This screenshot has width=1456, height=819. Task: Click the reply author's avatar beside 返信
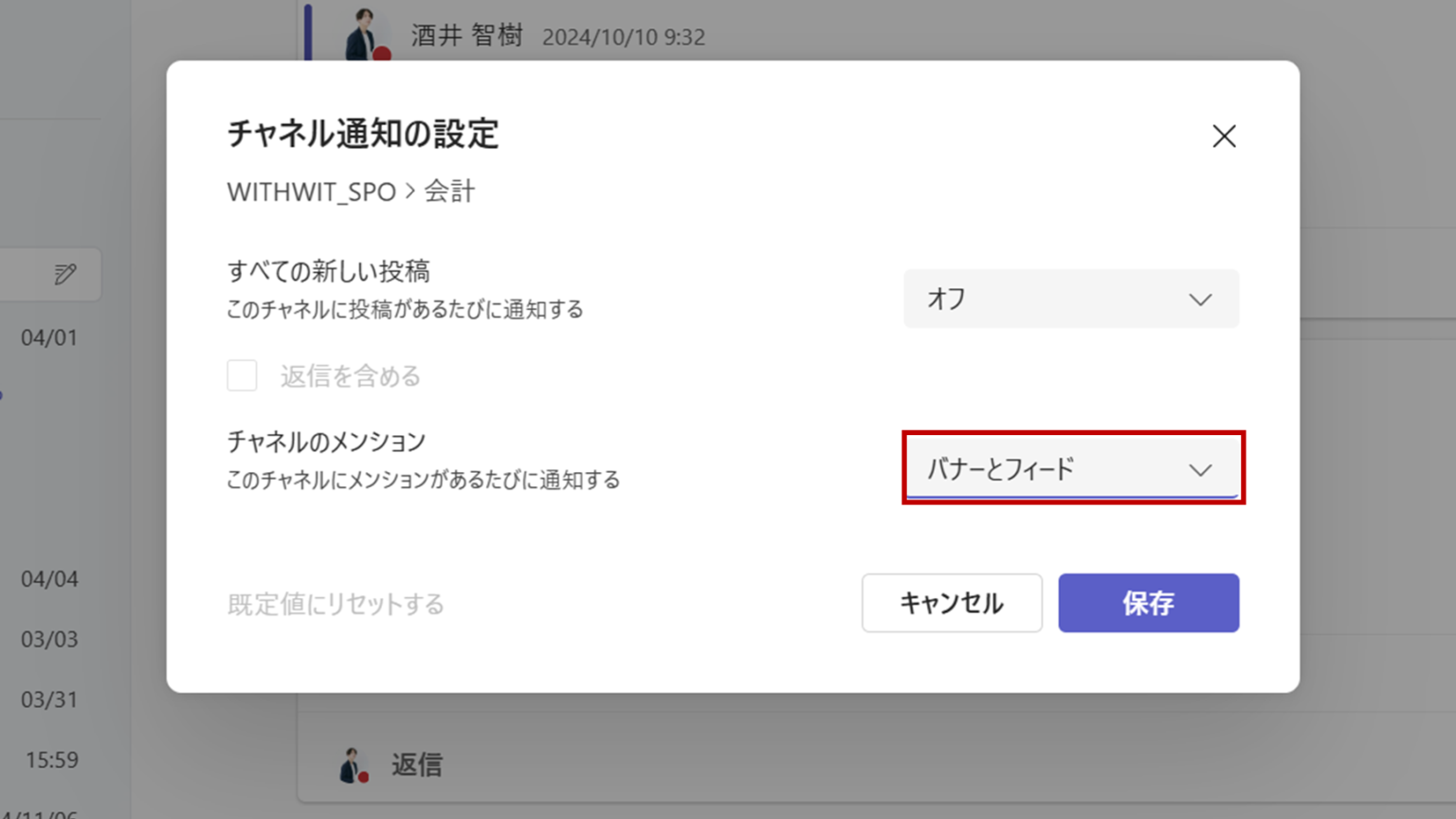[351, 764]
